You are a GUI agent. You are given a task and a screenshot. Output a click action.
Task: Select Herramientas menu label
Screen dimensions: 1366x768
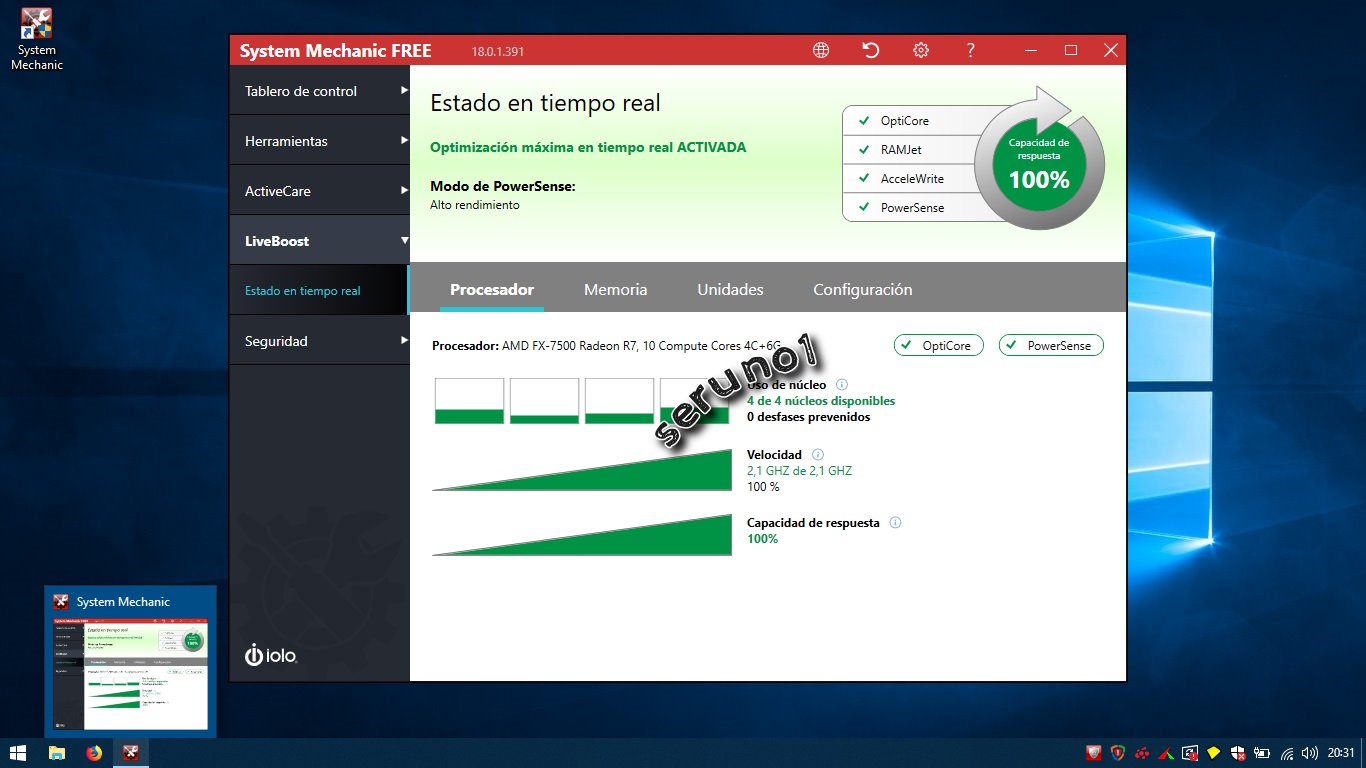pos(286,141)
